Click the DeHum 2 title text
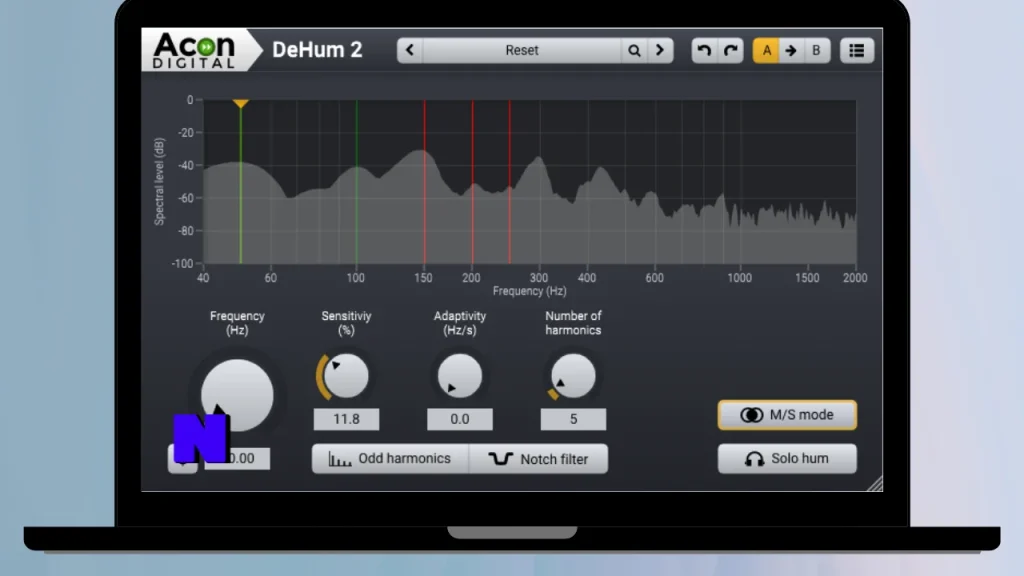1024x576 pixels. tap(317, 50)
